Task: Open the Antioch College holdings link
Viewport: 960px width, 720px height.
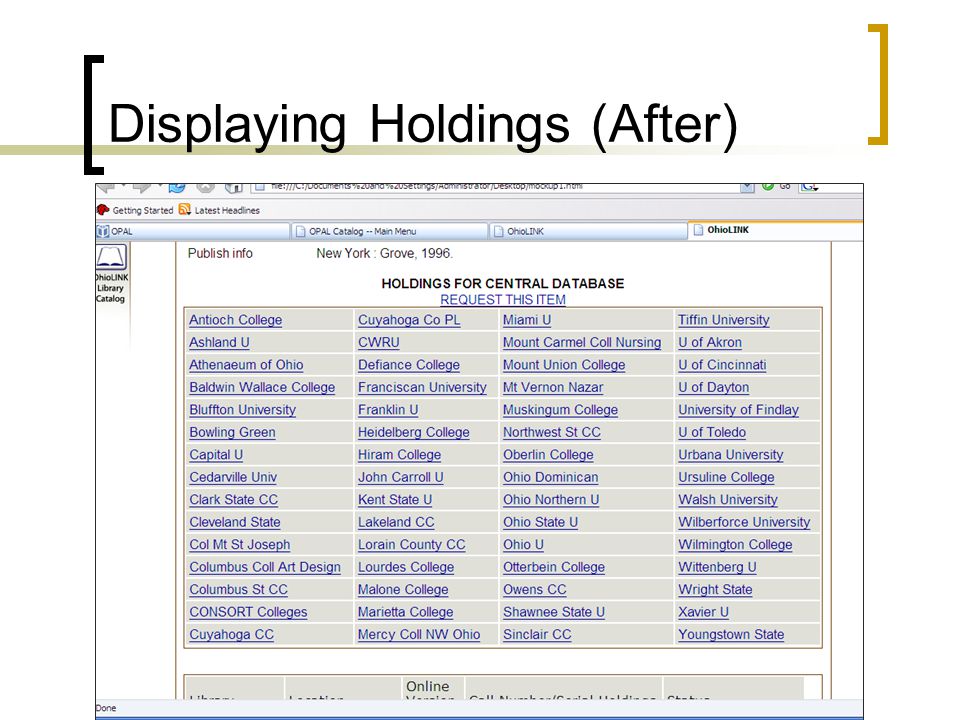Action: point(236,320)
